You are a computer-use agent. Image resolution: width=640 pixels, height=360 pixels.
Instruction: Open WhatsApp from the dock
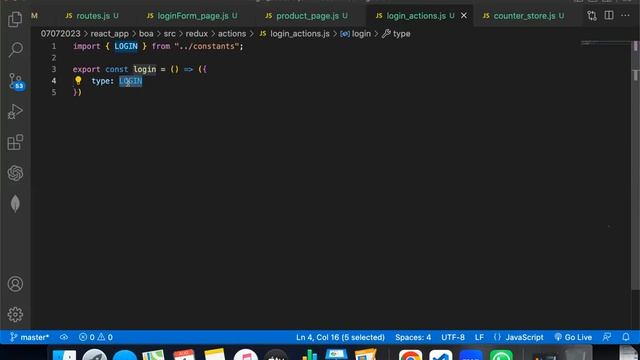pyautogui.click(x=501, y=356)
